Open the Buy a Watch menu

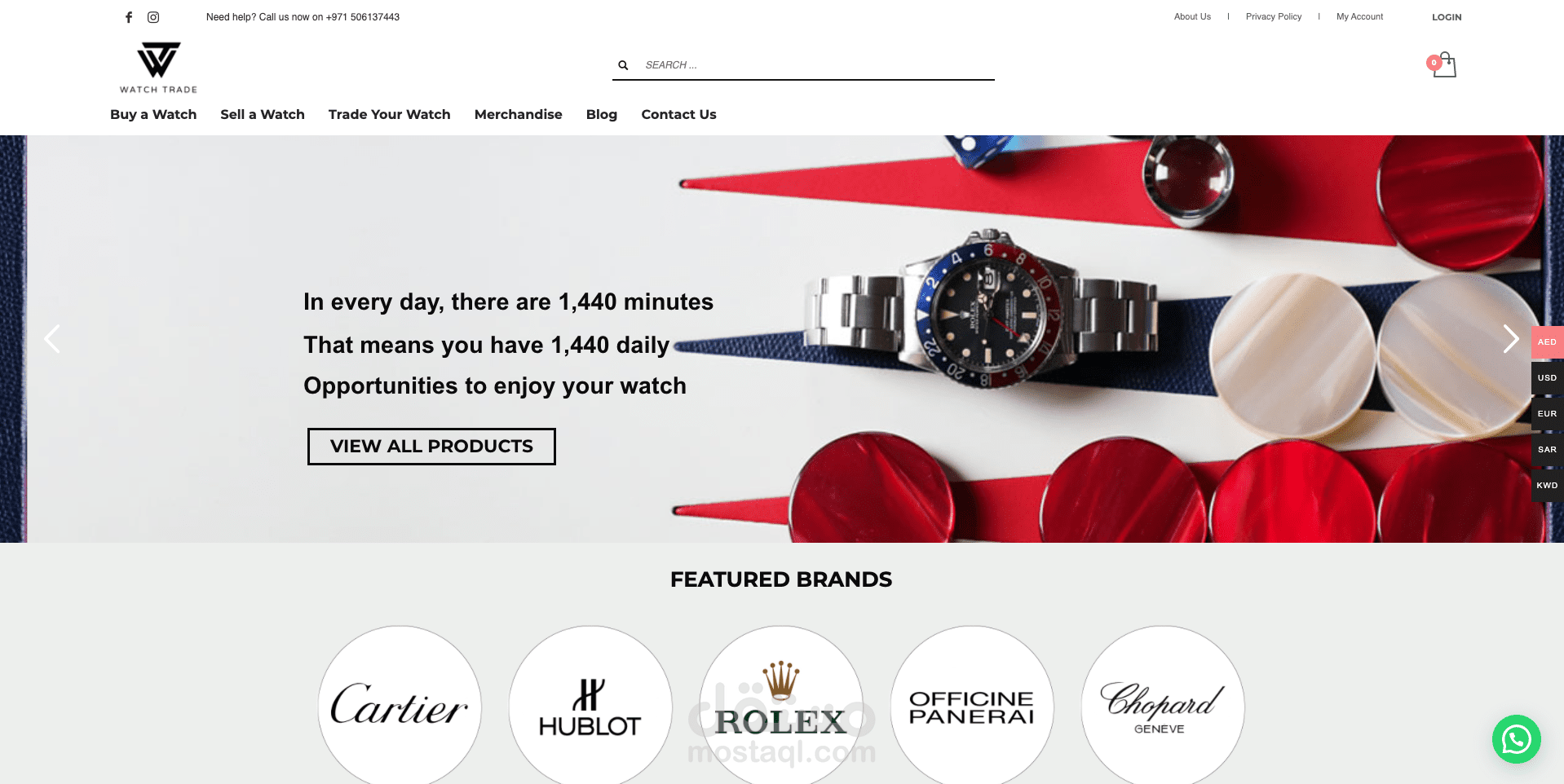(x=153, y=114)
